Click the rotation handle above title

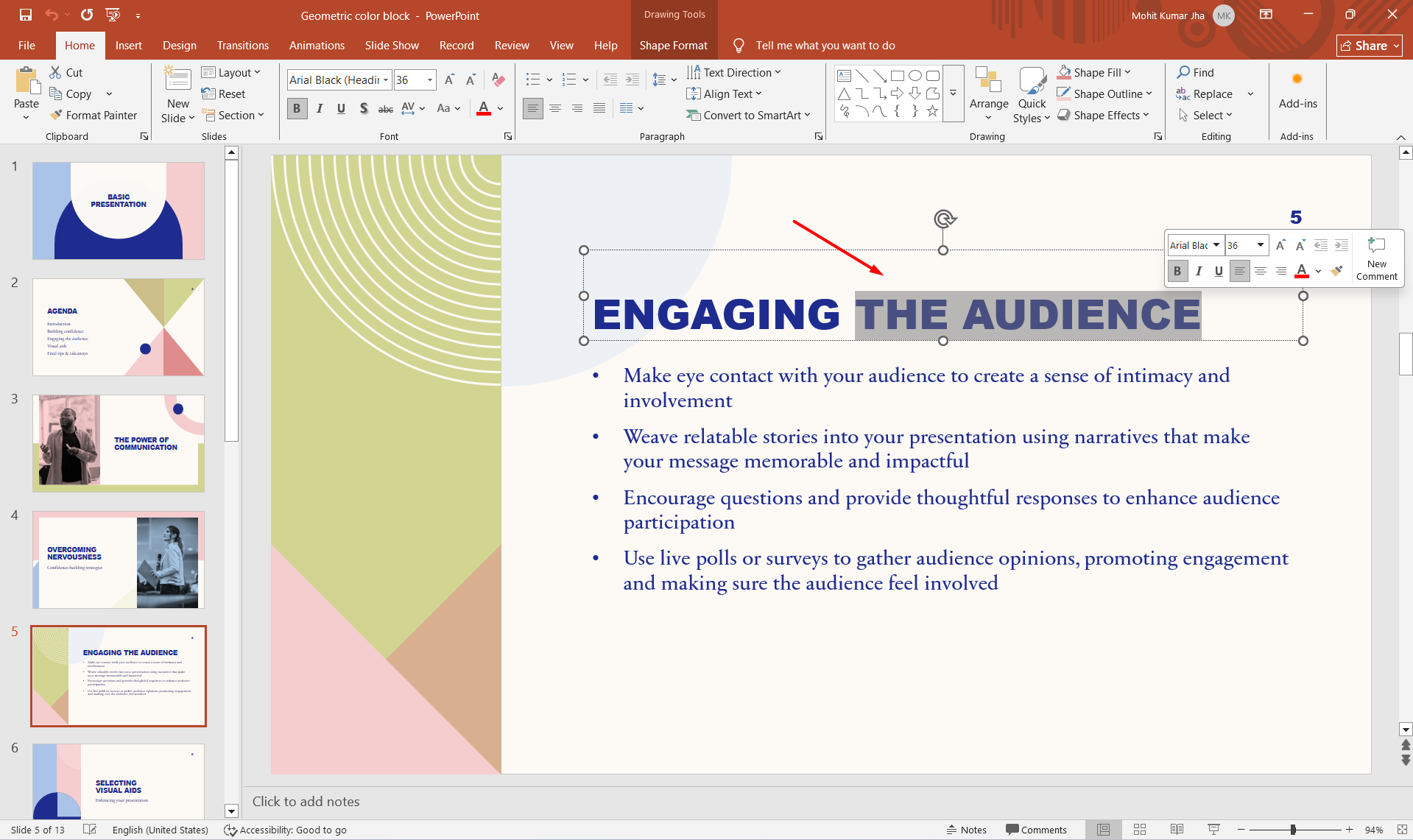coord(944,219)
